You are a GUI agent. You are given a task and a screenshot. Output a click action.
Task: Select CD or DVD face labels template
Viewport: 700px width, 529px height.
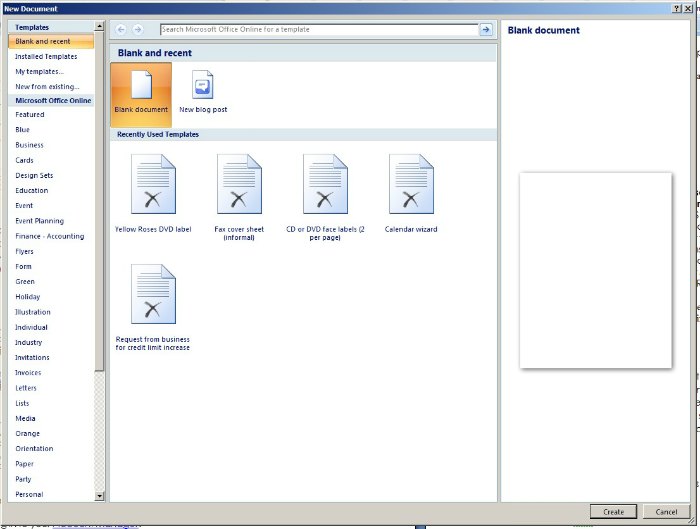tap(325, 197)
